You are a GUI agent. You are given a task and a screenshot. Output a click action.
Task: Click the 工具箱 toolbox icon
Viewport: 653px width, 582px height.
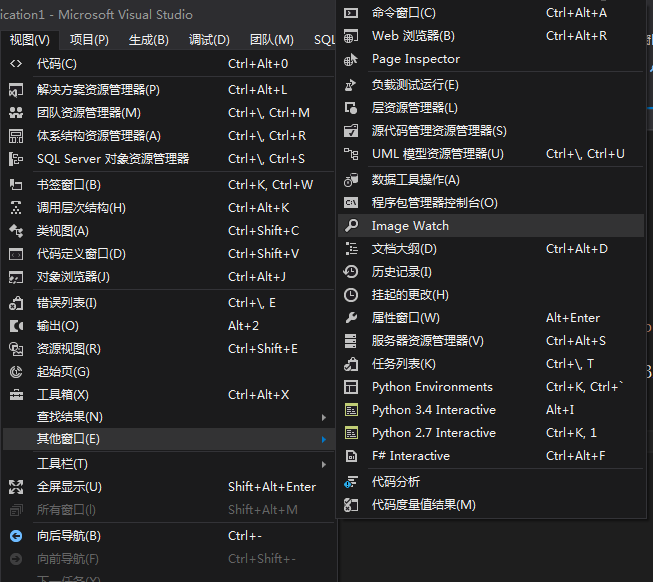pos(16,395)
